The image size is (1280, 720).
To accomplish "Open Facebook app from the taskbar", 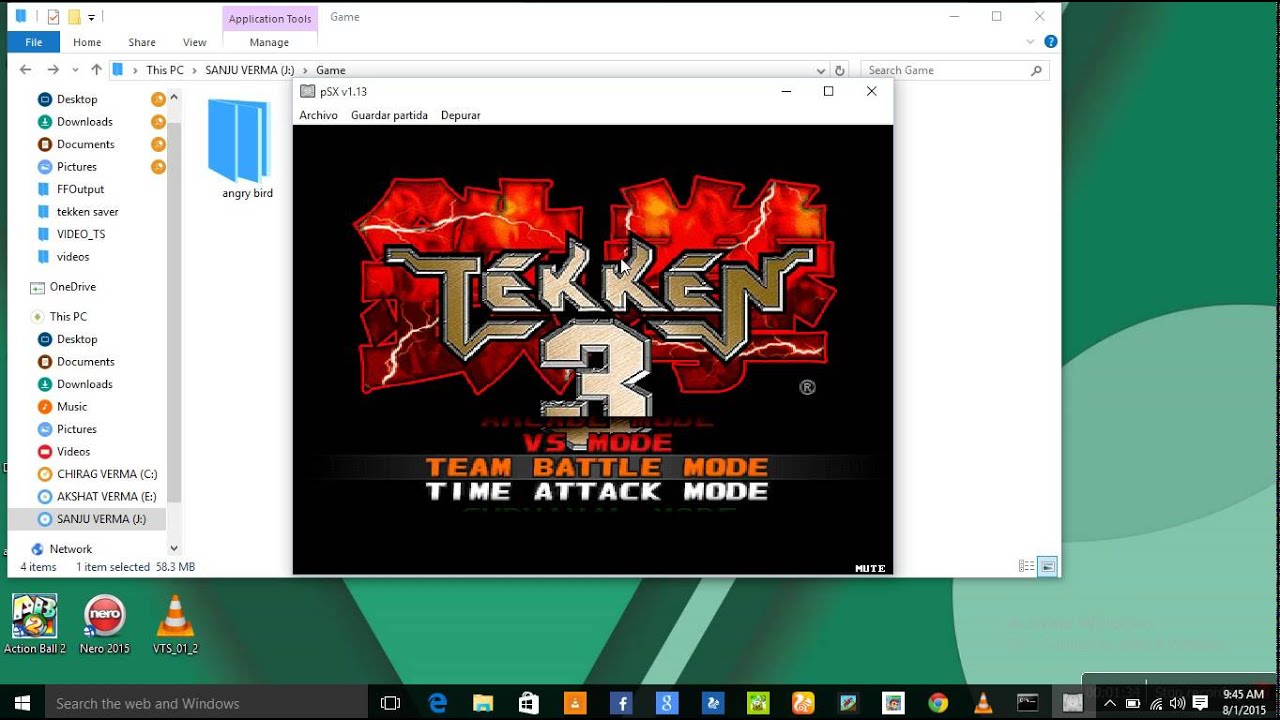I will (622, 703).
